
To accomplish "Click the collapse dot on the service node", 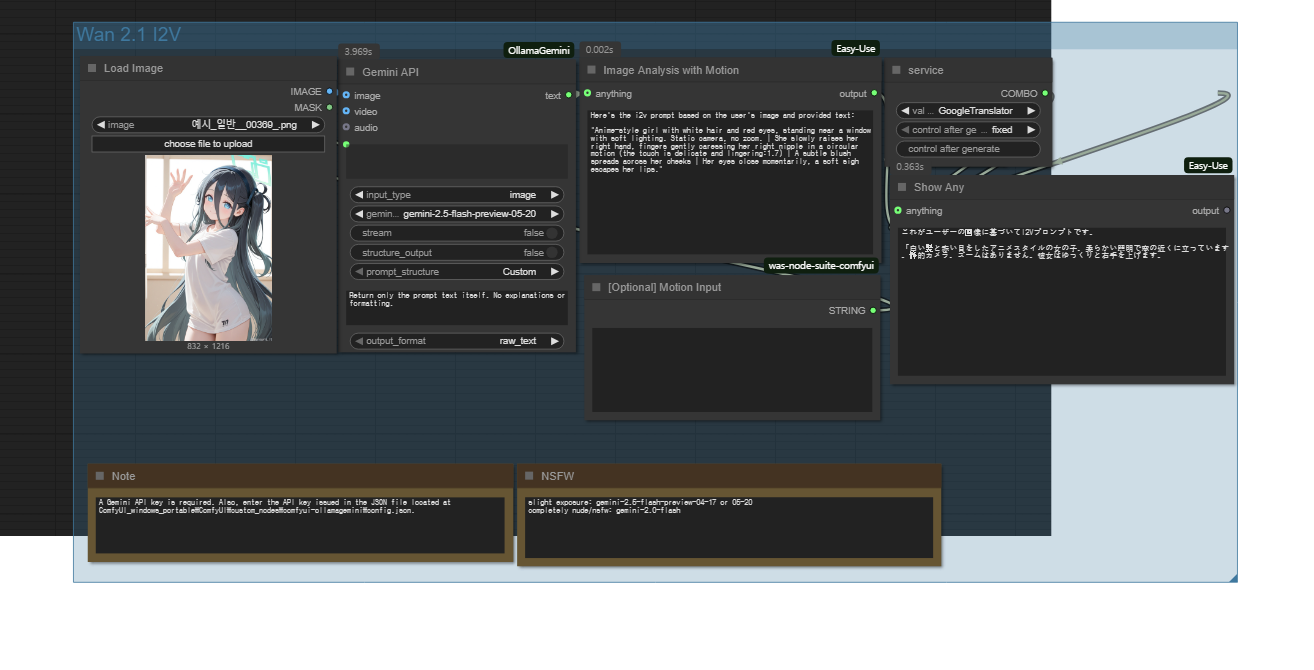I will pyautogui.click(x=896, y=70).
